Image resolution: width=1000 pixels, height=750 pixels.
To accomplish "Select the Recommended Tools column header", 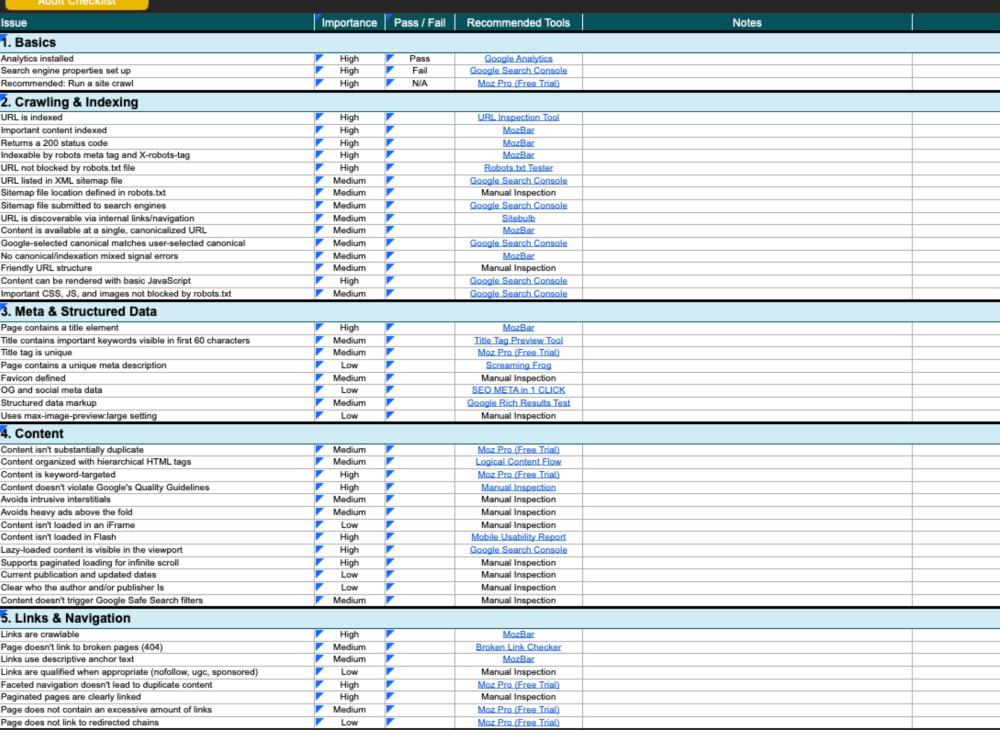I will (x=518, y=23).
